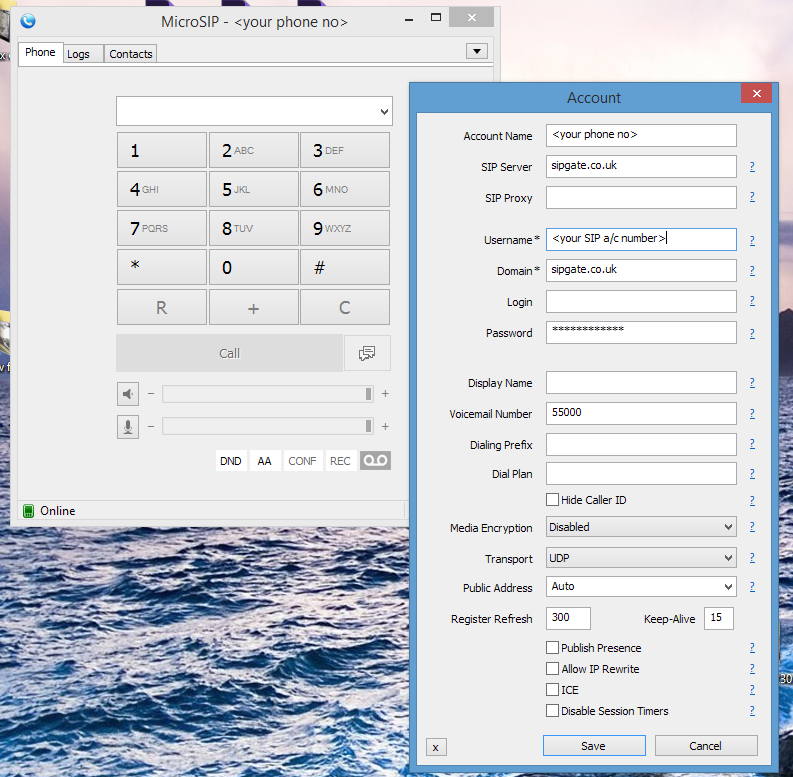Toggle DND do-not-disturb button
793x777 pixels.
231,461
